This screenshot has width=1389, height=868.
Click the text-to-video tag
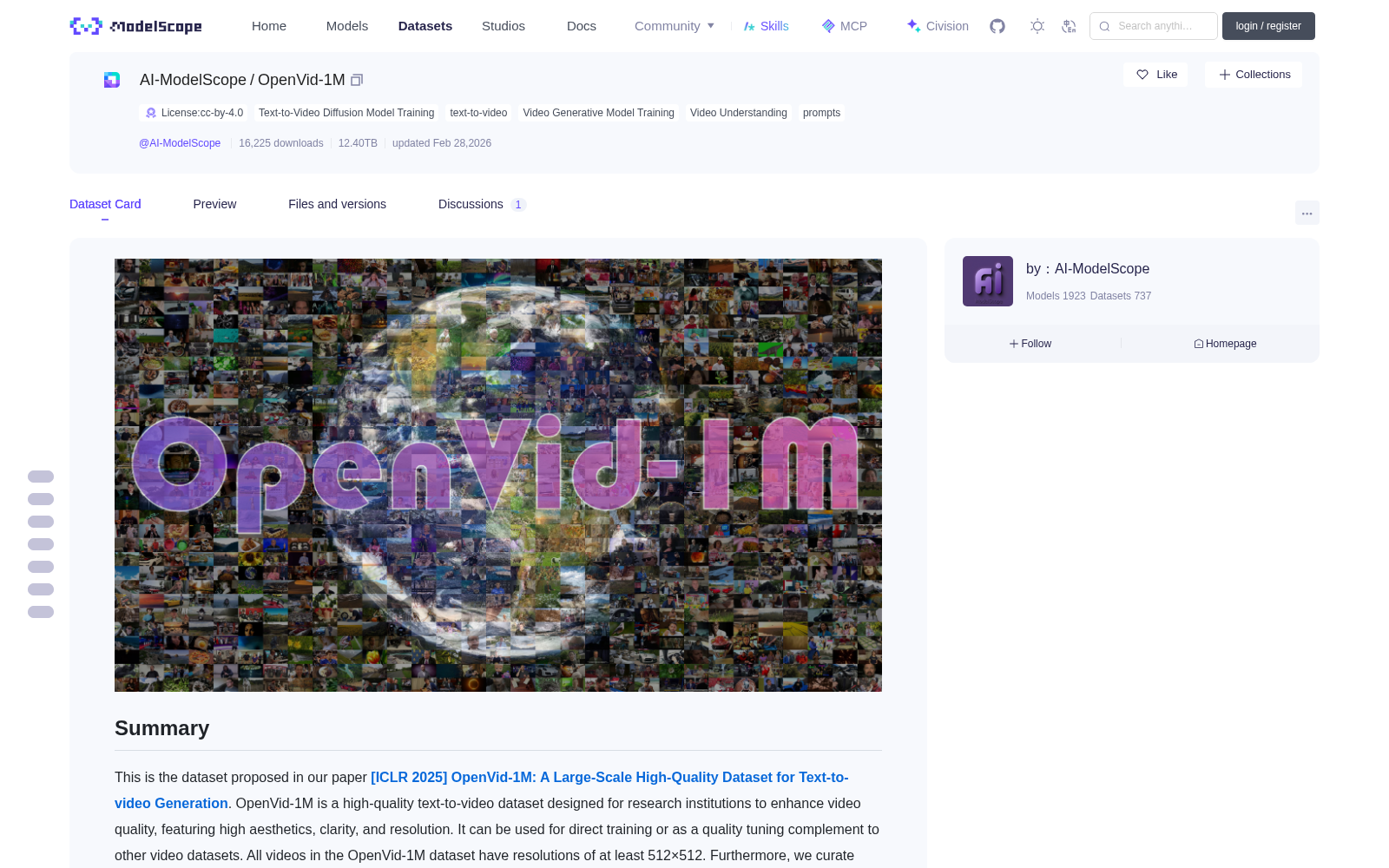pos(478,113)
